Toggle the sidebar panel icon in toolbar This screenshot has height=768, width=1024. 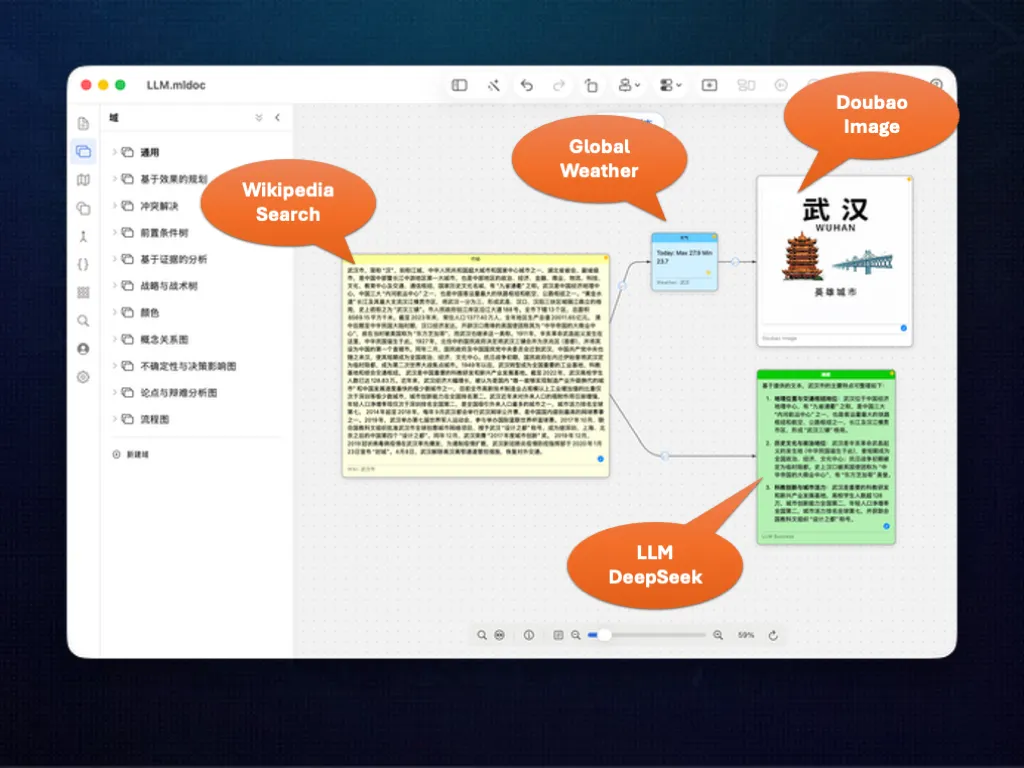pyautogui.click(x=459, y=86)
